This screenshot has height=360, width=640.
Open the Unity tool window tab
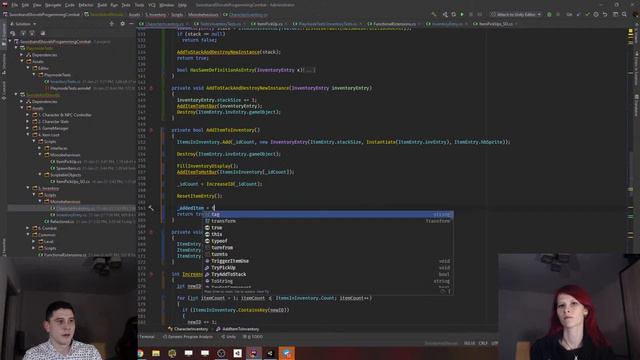point(229,337)
